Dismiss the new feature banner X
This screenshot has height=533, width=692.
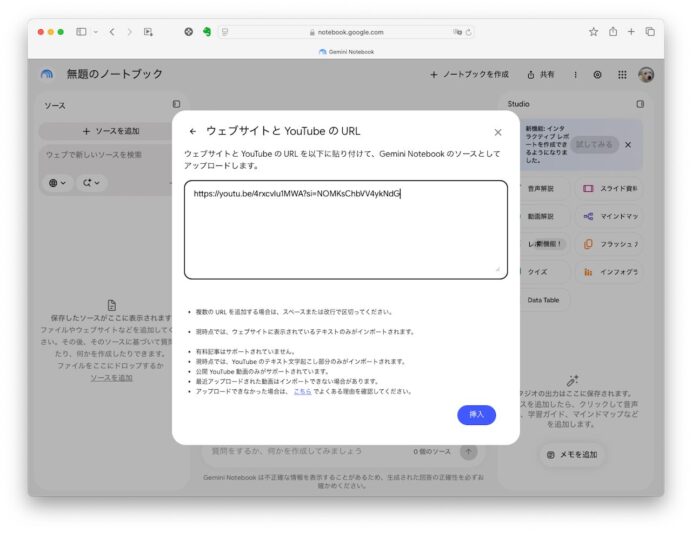(628, 145)
